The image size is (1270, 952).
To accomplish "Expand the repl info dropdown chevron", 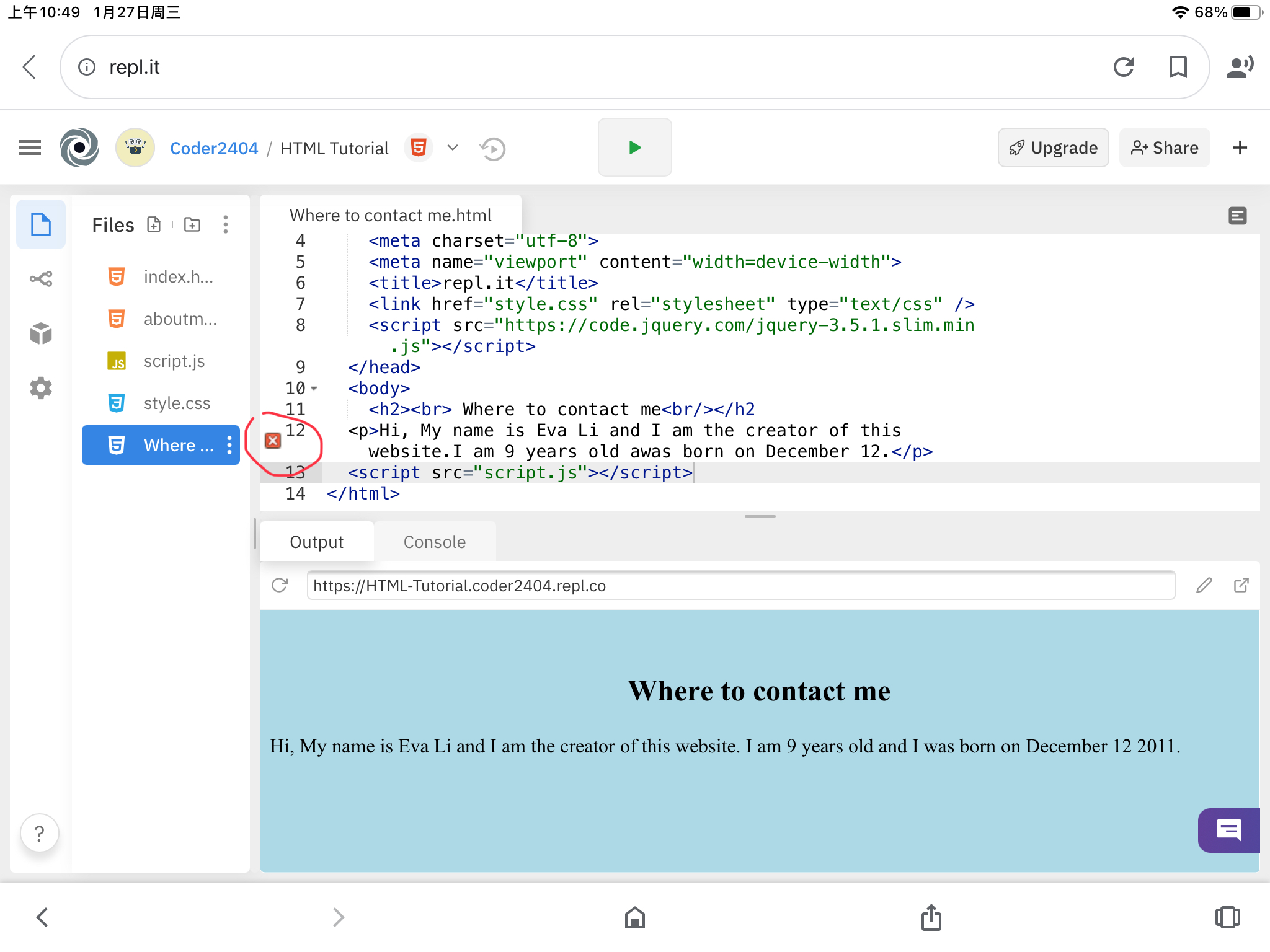I will (x=453, y=148).
